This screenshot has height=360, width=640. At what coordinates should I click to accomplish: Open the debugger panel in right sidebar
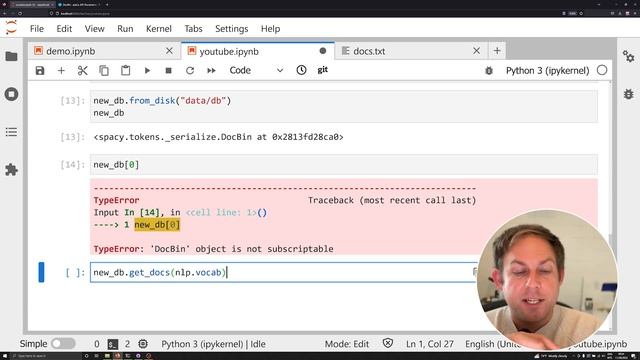click(629, 94)
